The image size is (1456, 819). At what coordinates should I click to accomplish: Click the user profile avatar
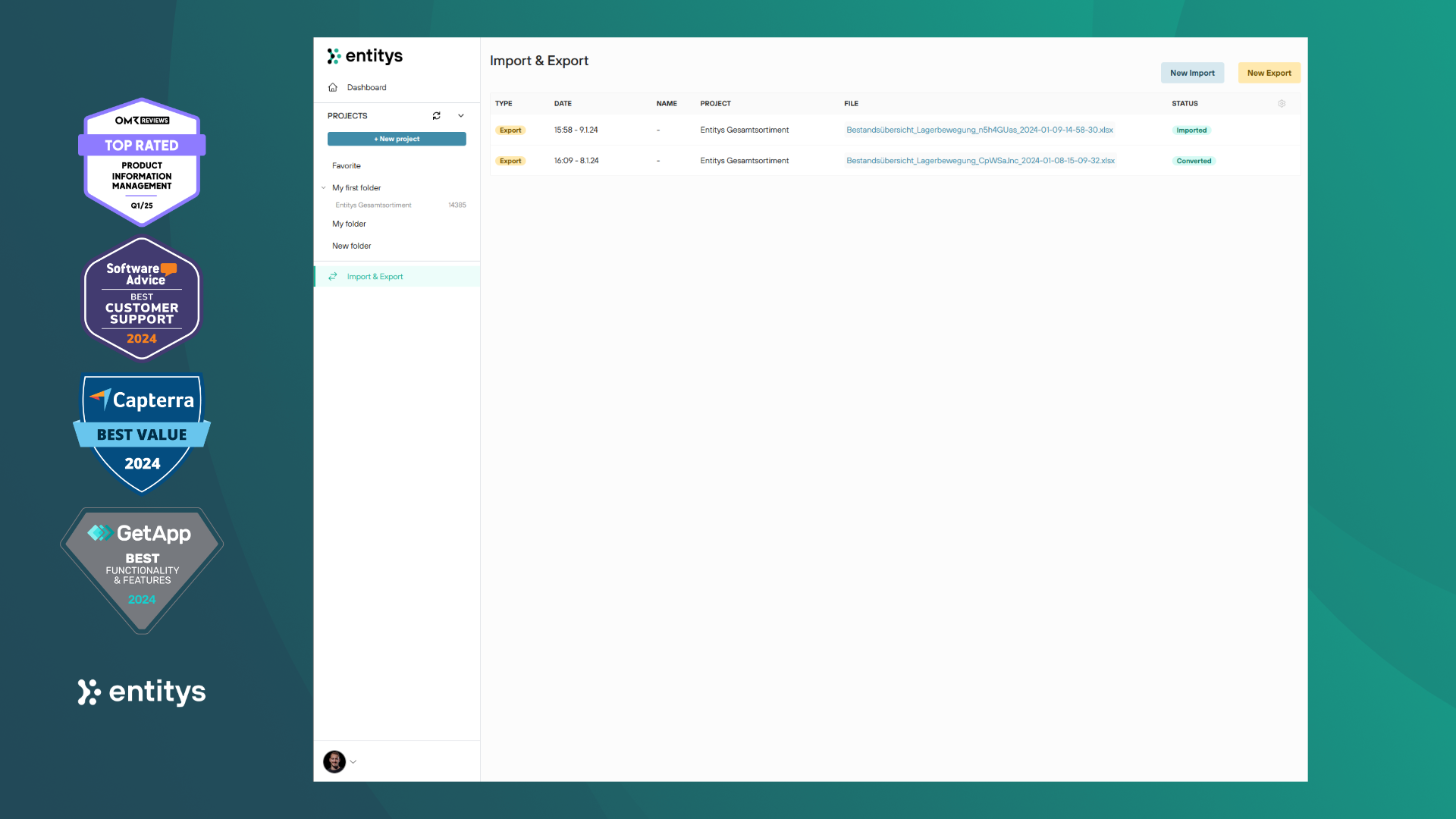[x=334, y=761]
